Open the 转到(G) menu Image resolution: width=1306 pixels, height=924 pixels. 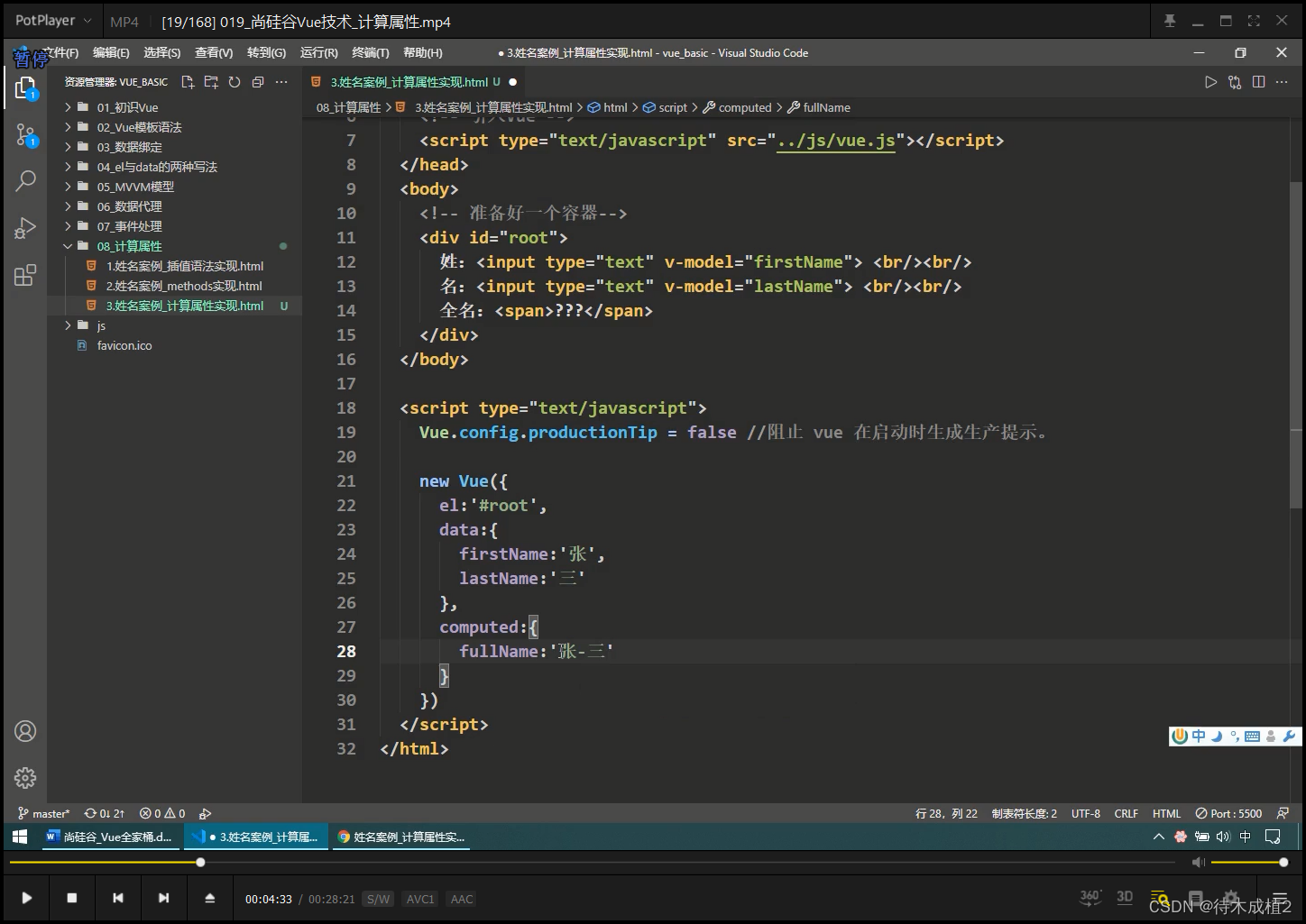click(266, 53)
